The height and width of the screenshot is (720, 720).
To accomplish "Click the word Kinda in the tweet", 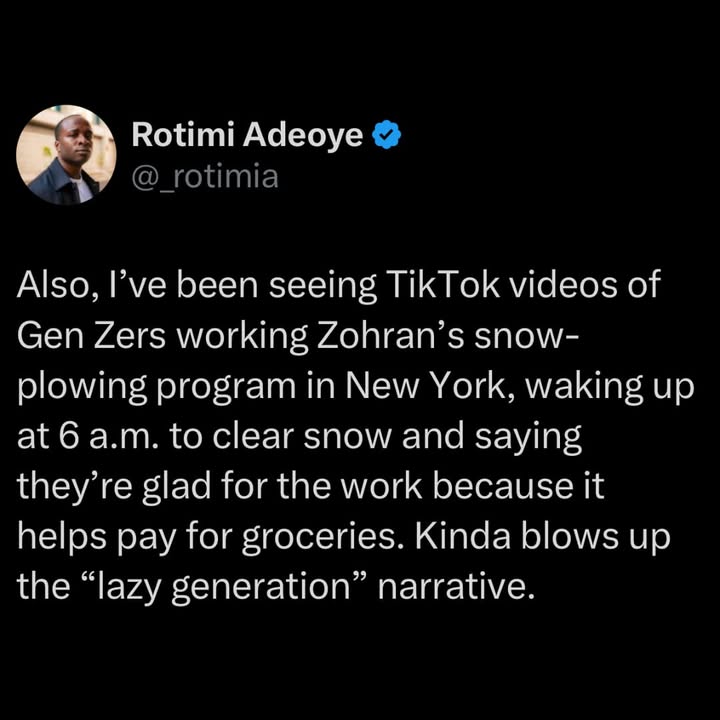I will 462,537.
